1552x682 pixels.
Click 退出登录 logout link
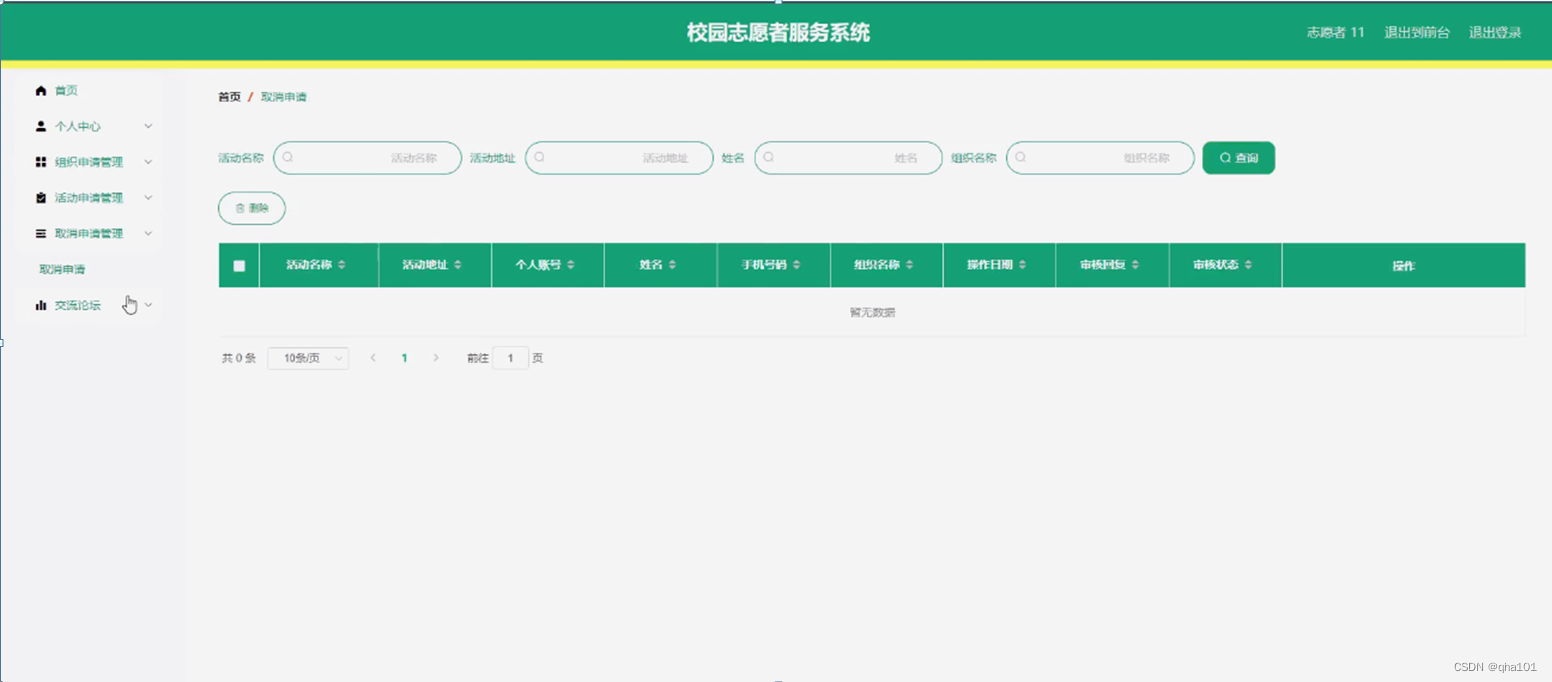pos(1495,33)
